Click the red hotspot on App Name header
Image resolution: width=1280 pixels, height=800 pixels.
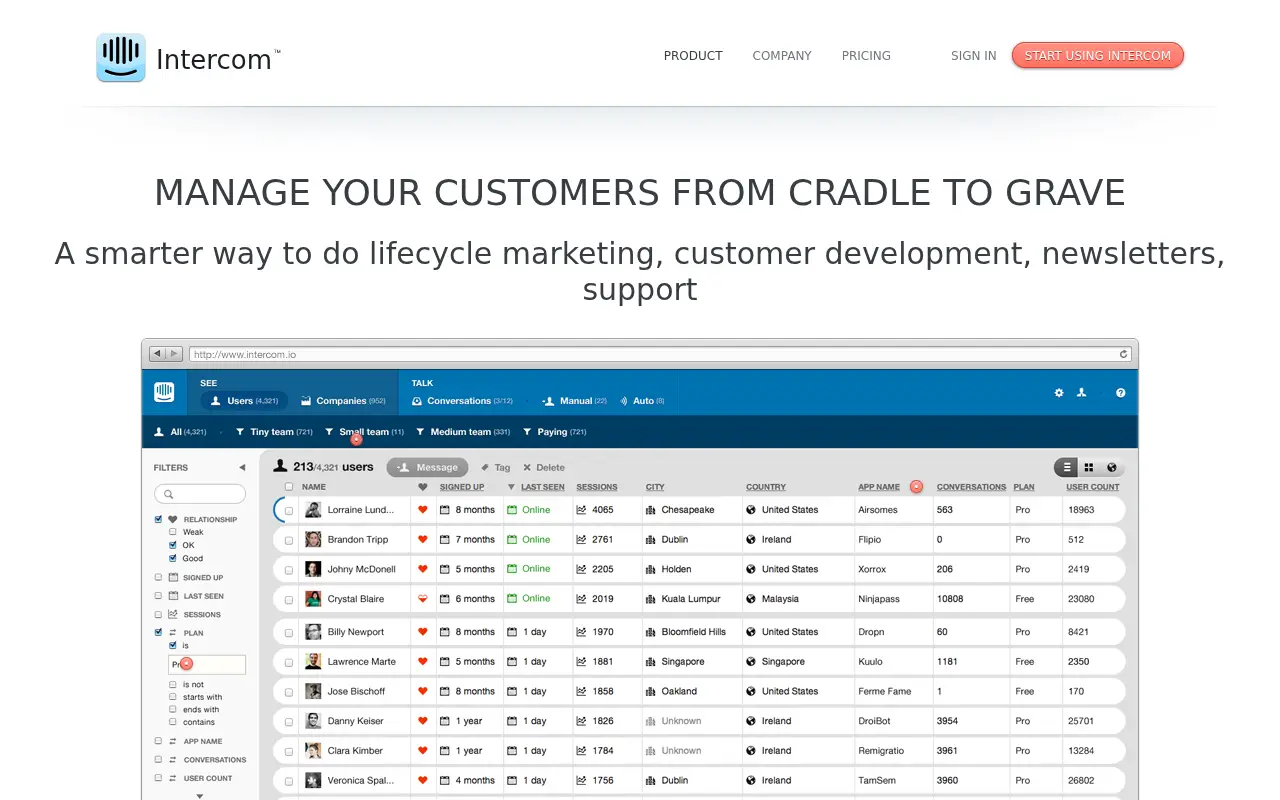click(916, 487)
